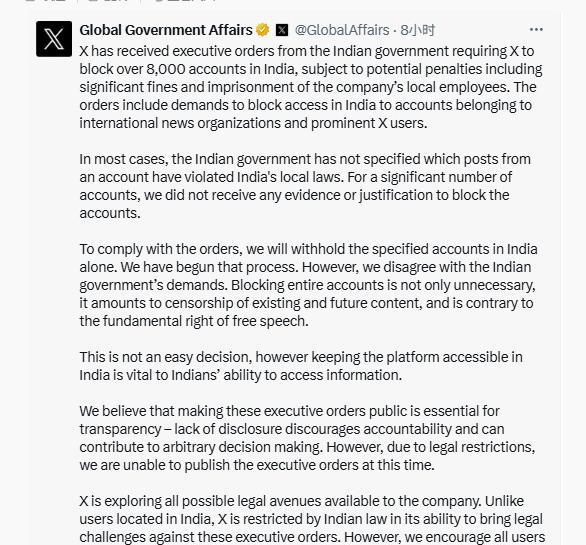586x545 pixels.
Task: Click the paragraph about blocking 8,000 accounts
Action: pos(311,87)
